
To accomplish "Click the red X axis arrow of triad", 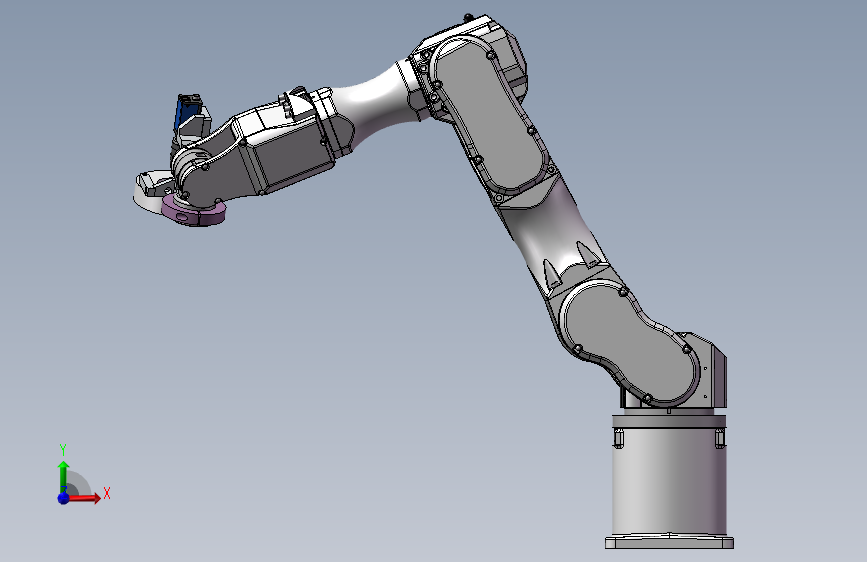I will (83, 498).
